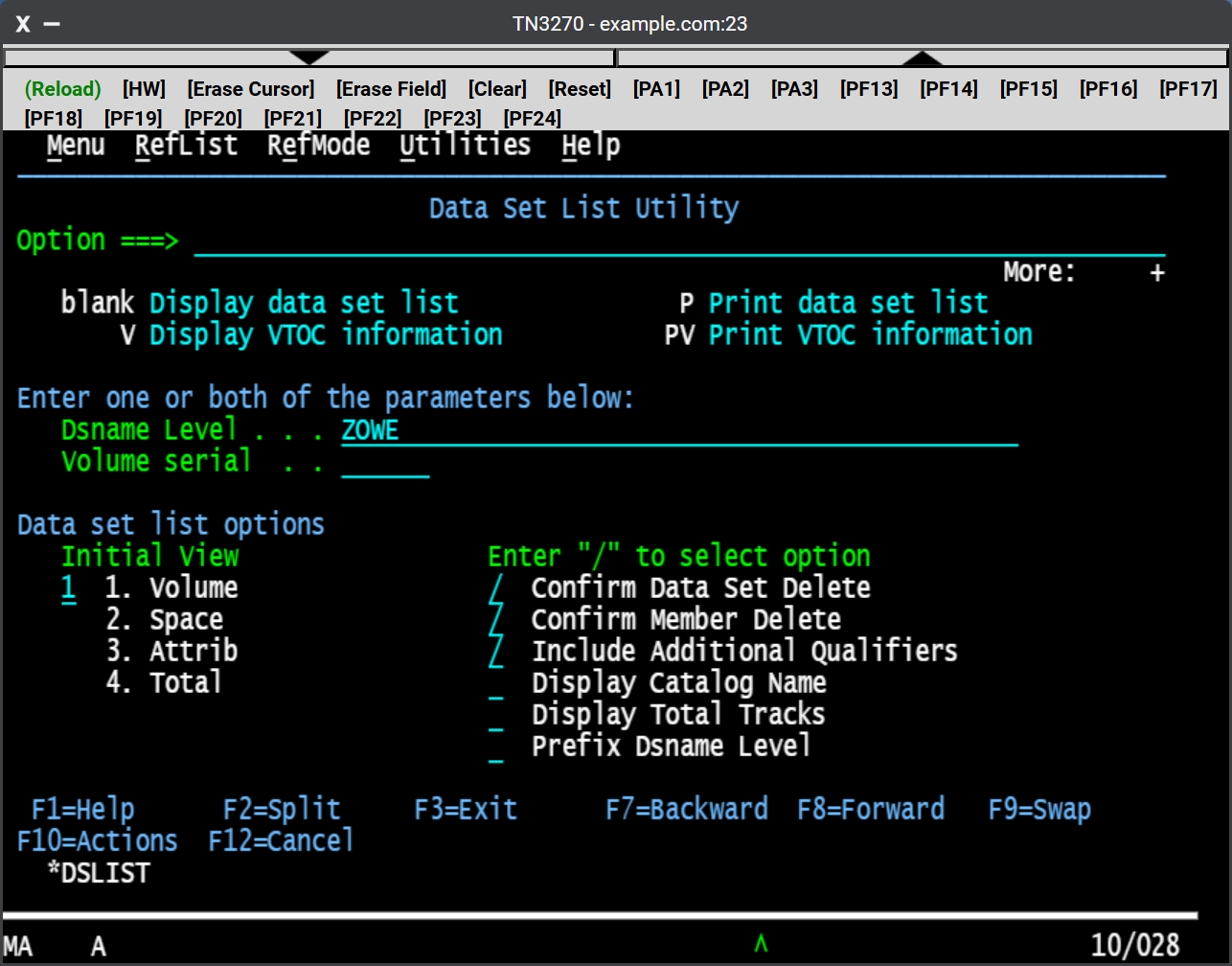Deselect Confirm Data Set Delete option

pos(496,587)
